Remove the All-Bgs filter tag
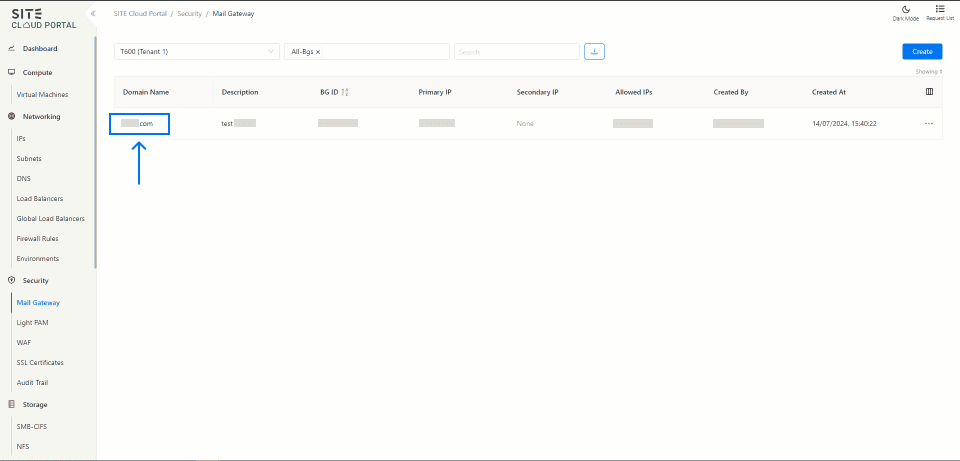 [318, 51]
